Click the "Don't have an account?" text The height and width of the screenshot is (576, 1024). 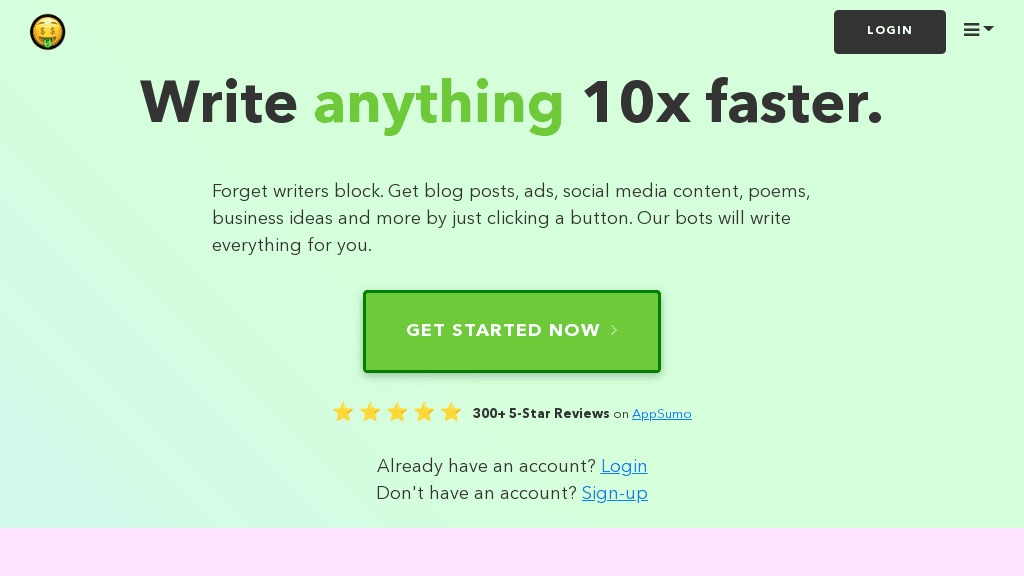pos(476,493)
